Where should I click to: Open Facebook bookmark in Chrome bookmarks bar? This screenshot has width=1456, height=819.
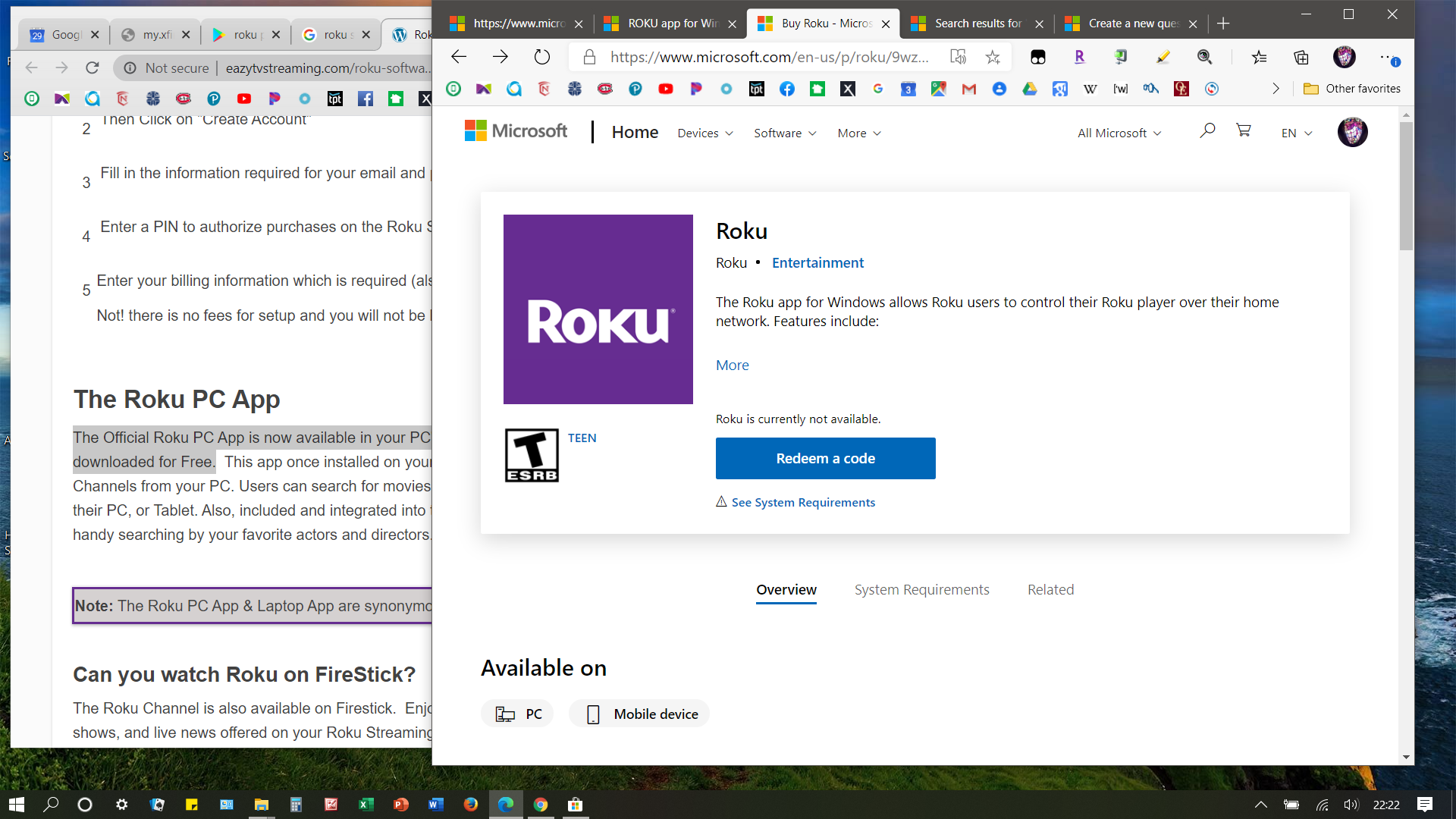[x=366, y=99]
